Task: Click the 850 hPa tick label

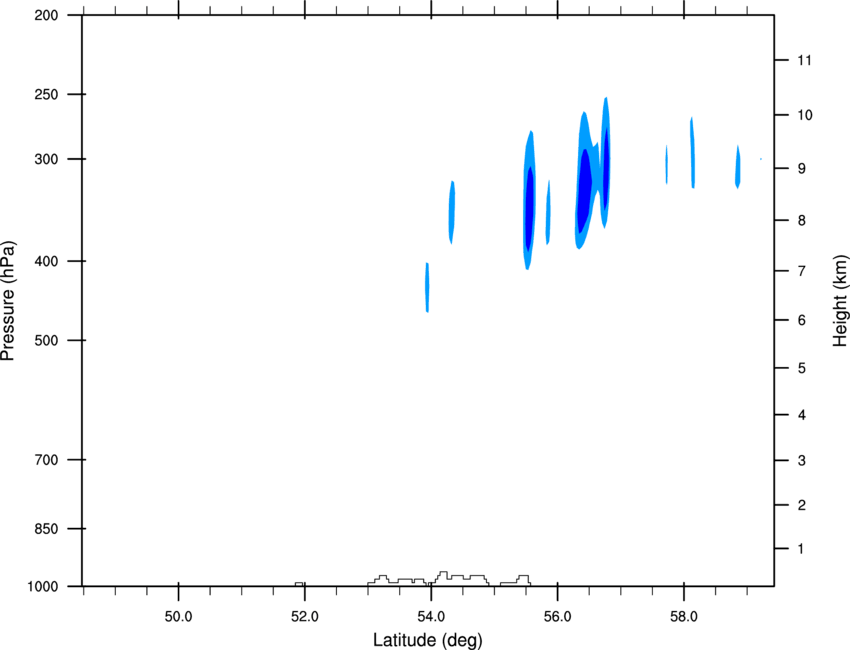Action: [46, 529]
